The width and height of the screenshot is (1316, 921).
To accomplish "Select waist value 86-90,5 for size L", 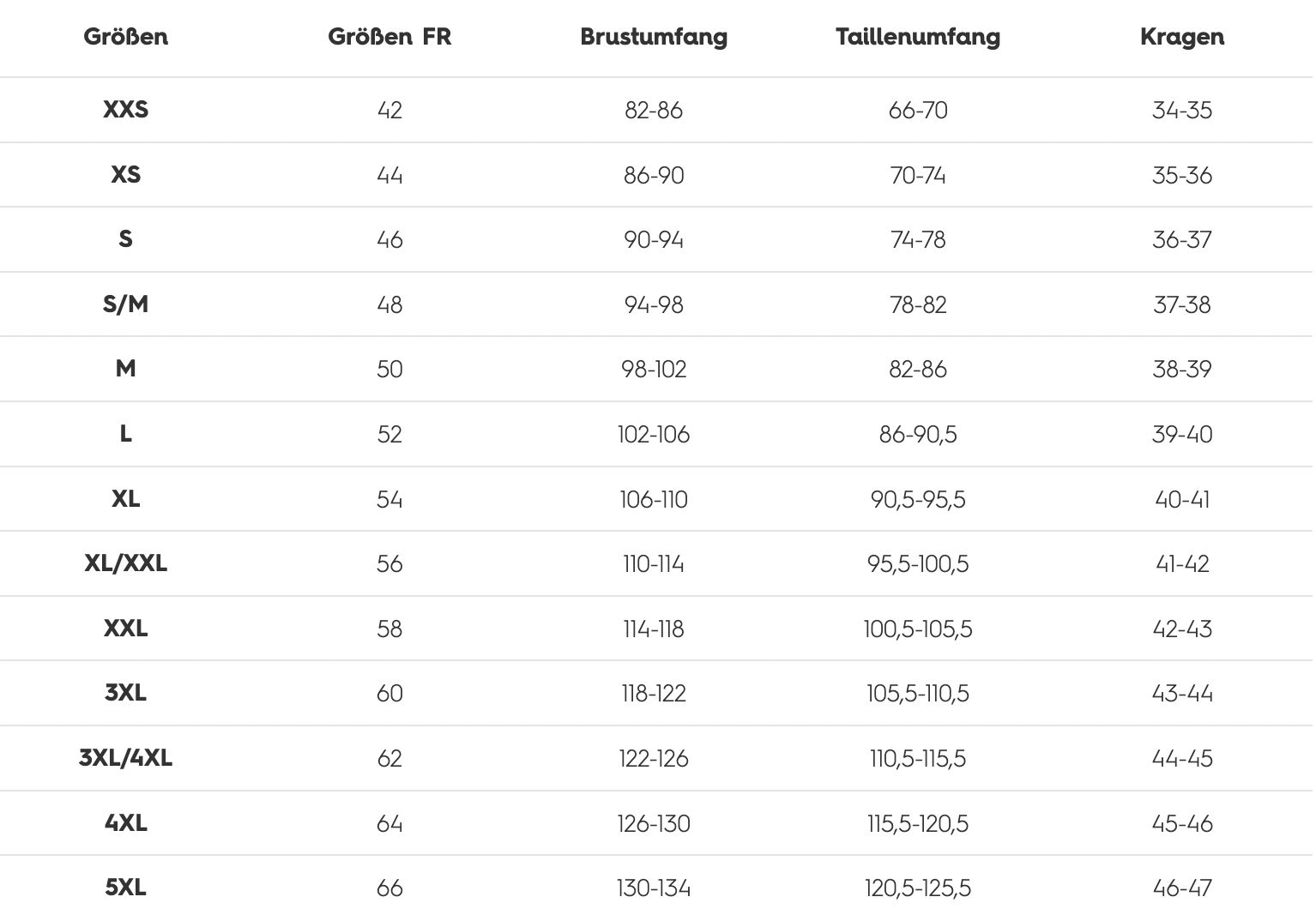I will tap(918, 435).
